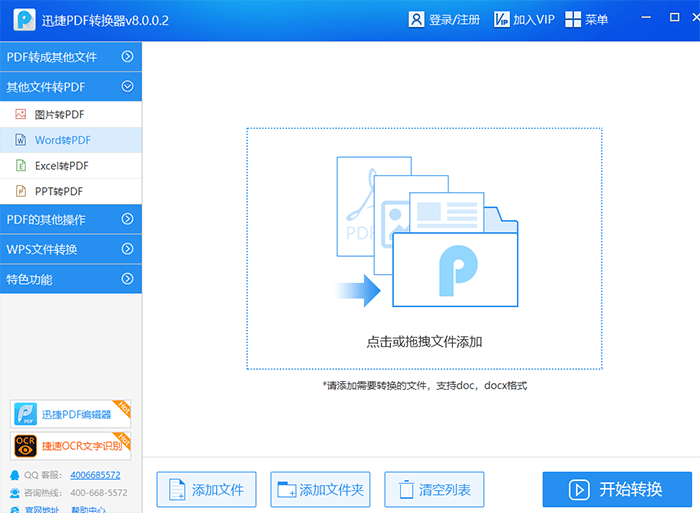The image size is (700, 513).
Task: Open the 菜单 menu
Action: pyautogui.click(x=596, y=20)
